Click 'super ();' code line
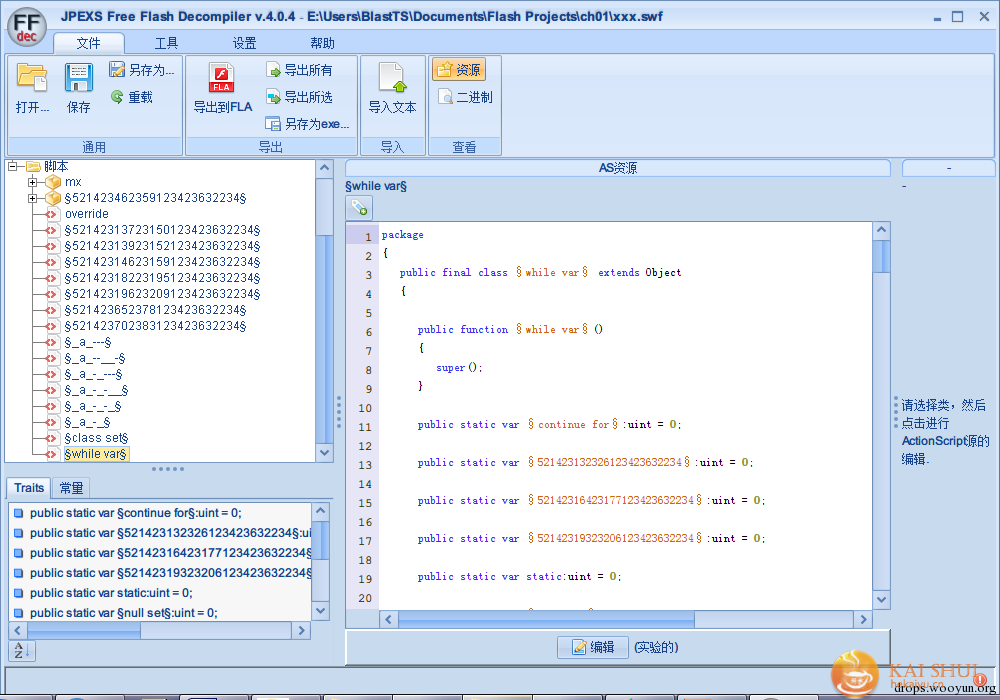The height and width of the screenshot is (700, 1000). [x=459, y=368]
